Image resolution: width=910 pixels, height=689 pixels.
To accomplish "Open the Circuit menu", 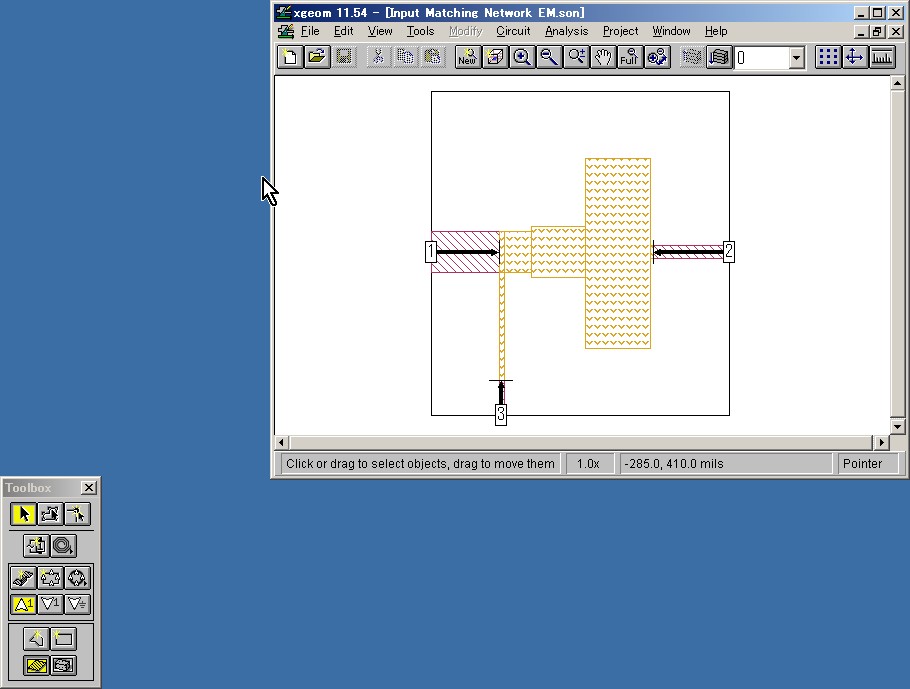I will tap(513, 31).
